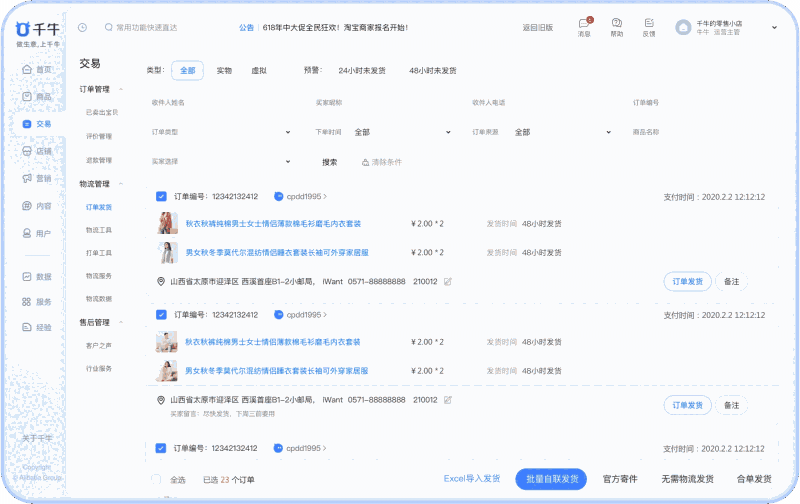
Task: Uncheck the topmost order's checkbox
Action: click(161, 196)
